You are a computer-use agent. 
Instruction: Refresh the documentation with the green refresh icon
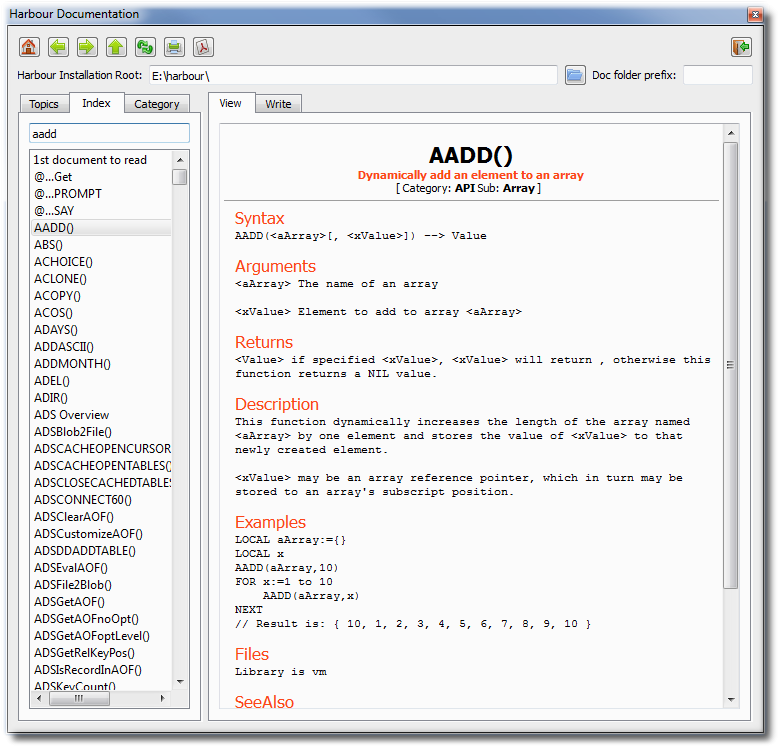145,47
